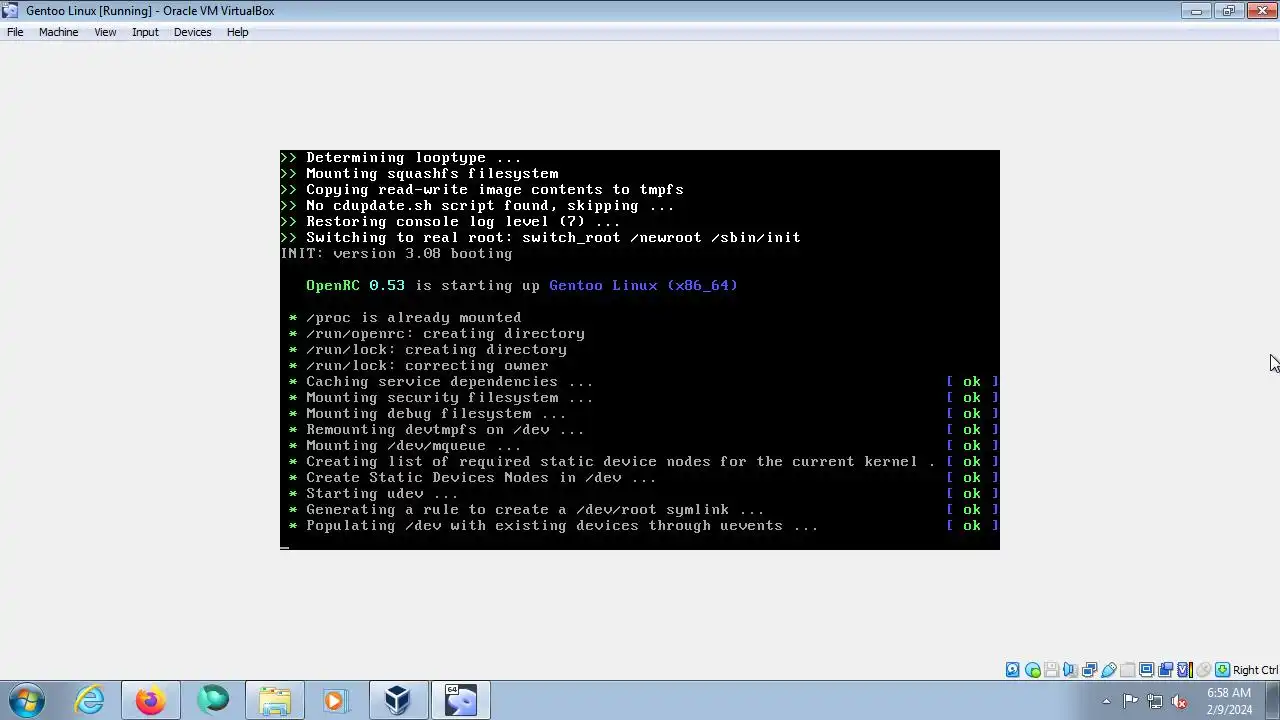Restore down the VirtualBox VM window
1280x720 pixels.
[x=1228, y=11]
